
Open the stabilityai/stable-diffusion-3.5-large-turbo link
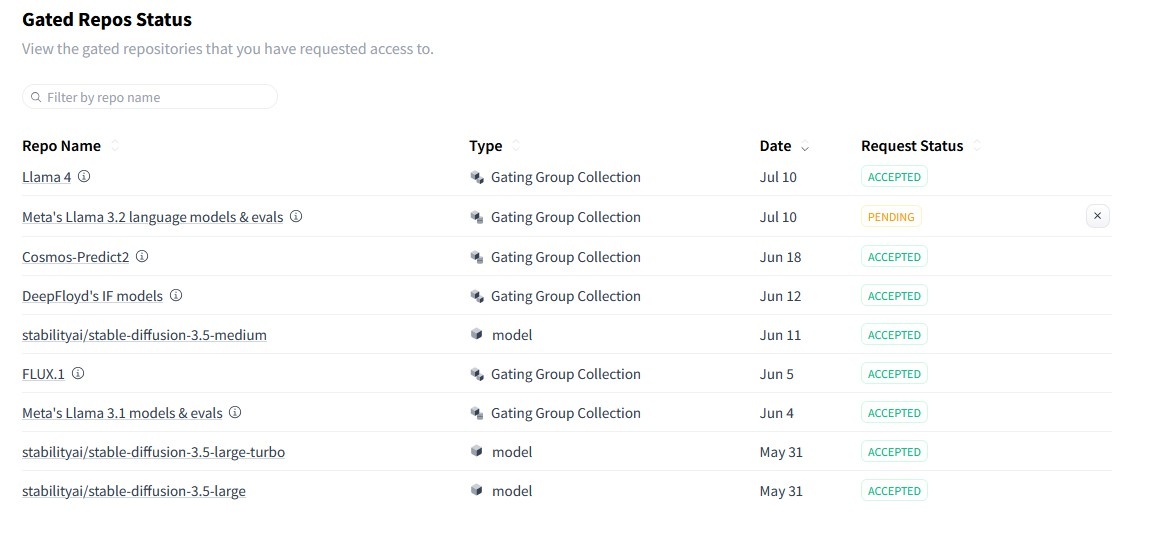153,452
